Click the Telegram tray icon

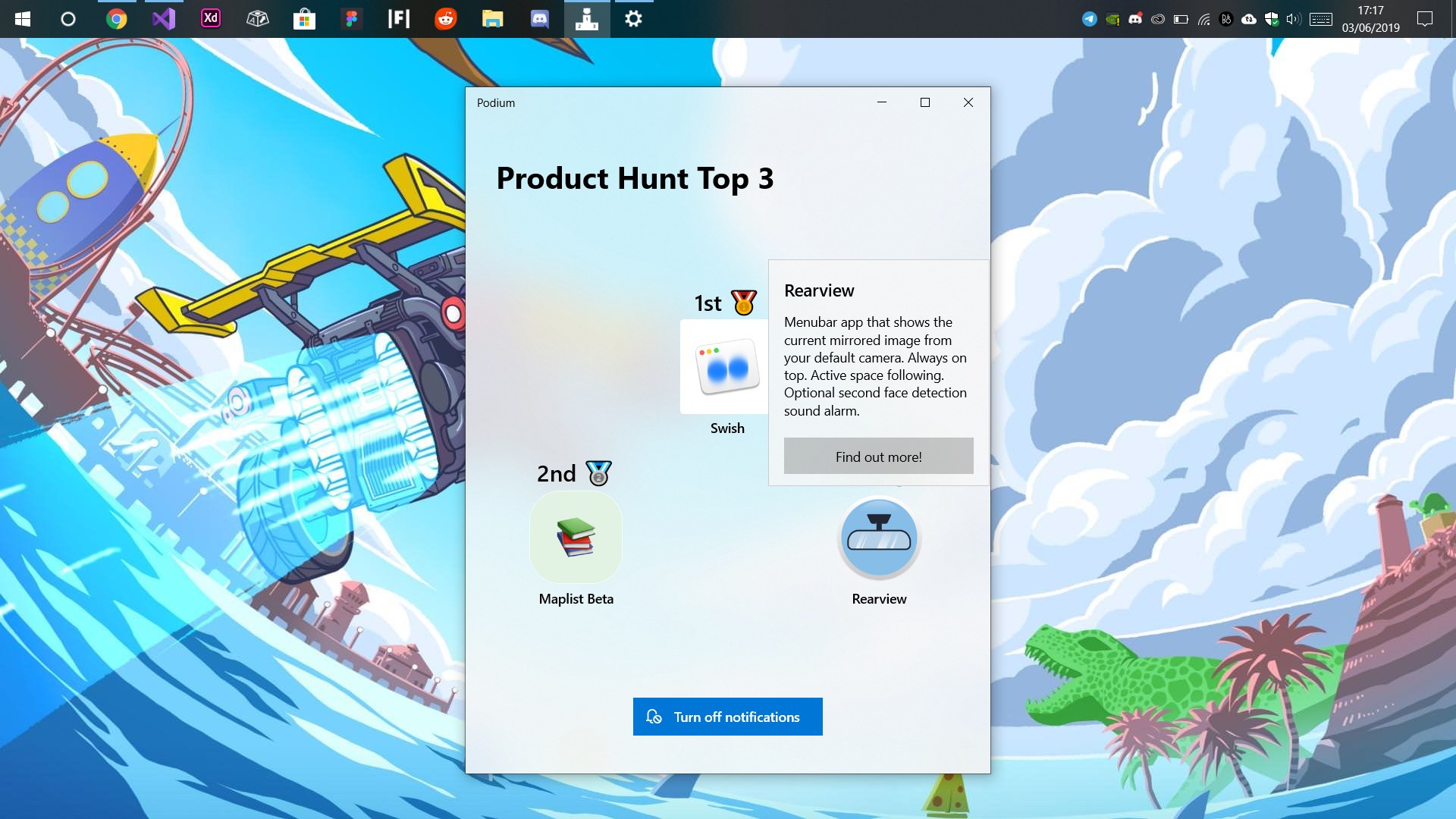pos(1089,20)
